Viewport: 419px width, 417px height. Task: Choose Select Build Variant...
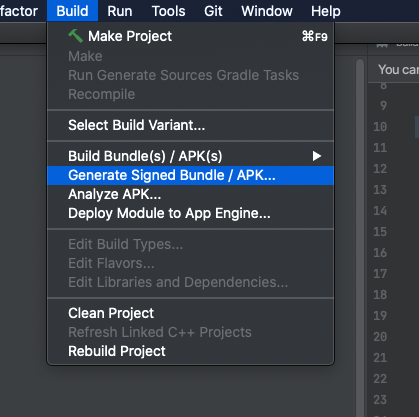coord(190,125)
